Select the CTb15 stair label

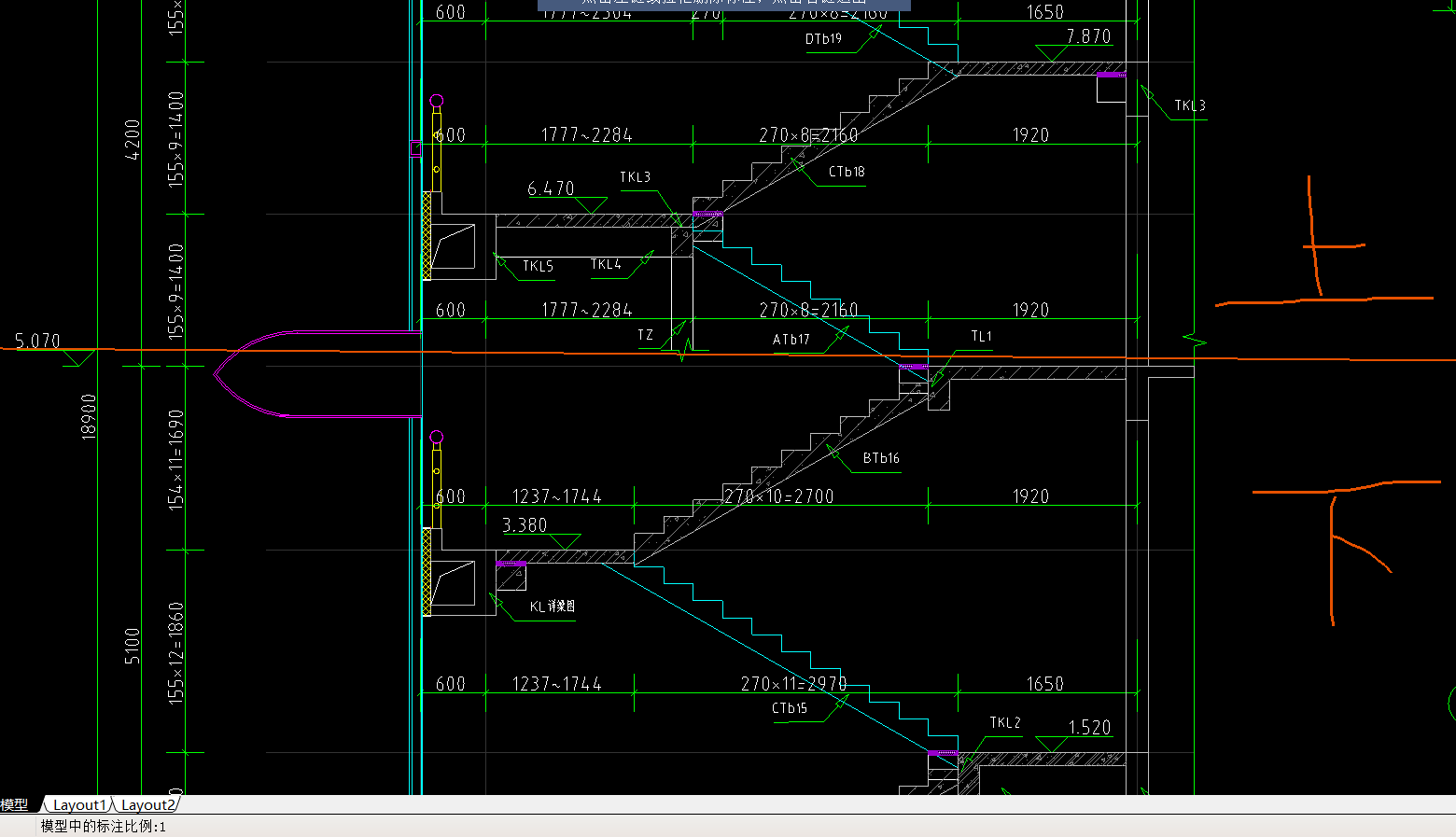(x=790, y=708)
